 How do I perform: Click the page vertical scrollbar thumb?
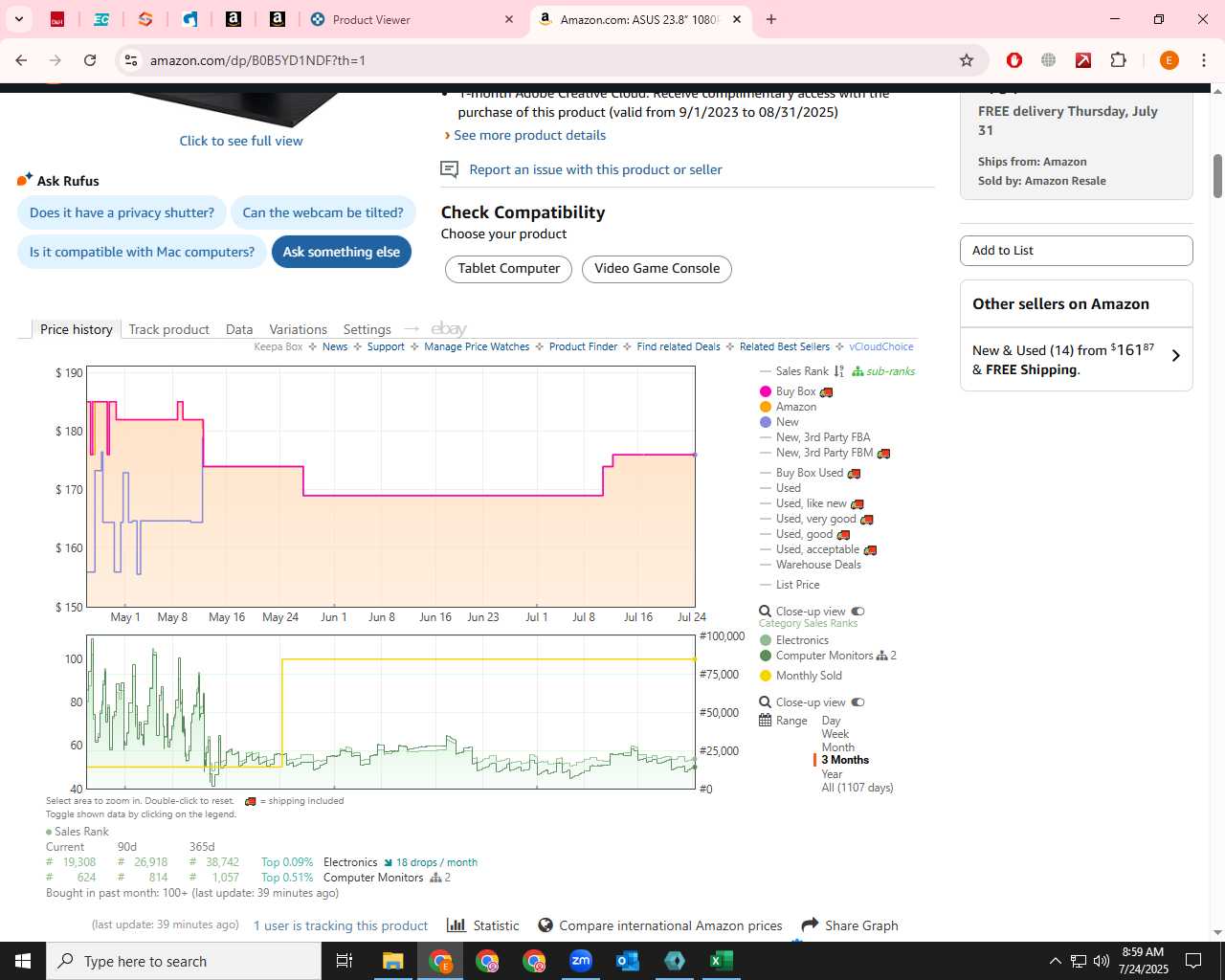point(1217,176)
